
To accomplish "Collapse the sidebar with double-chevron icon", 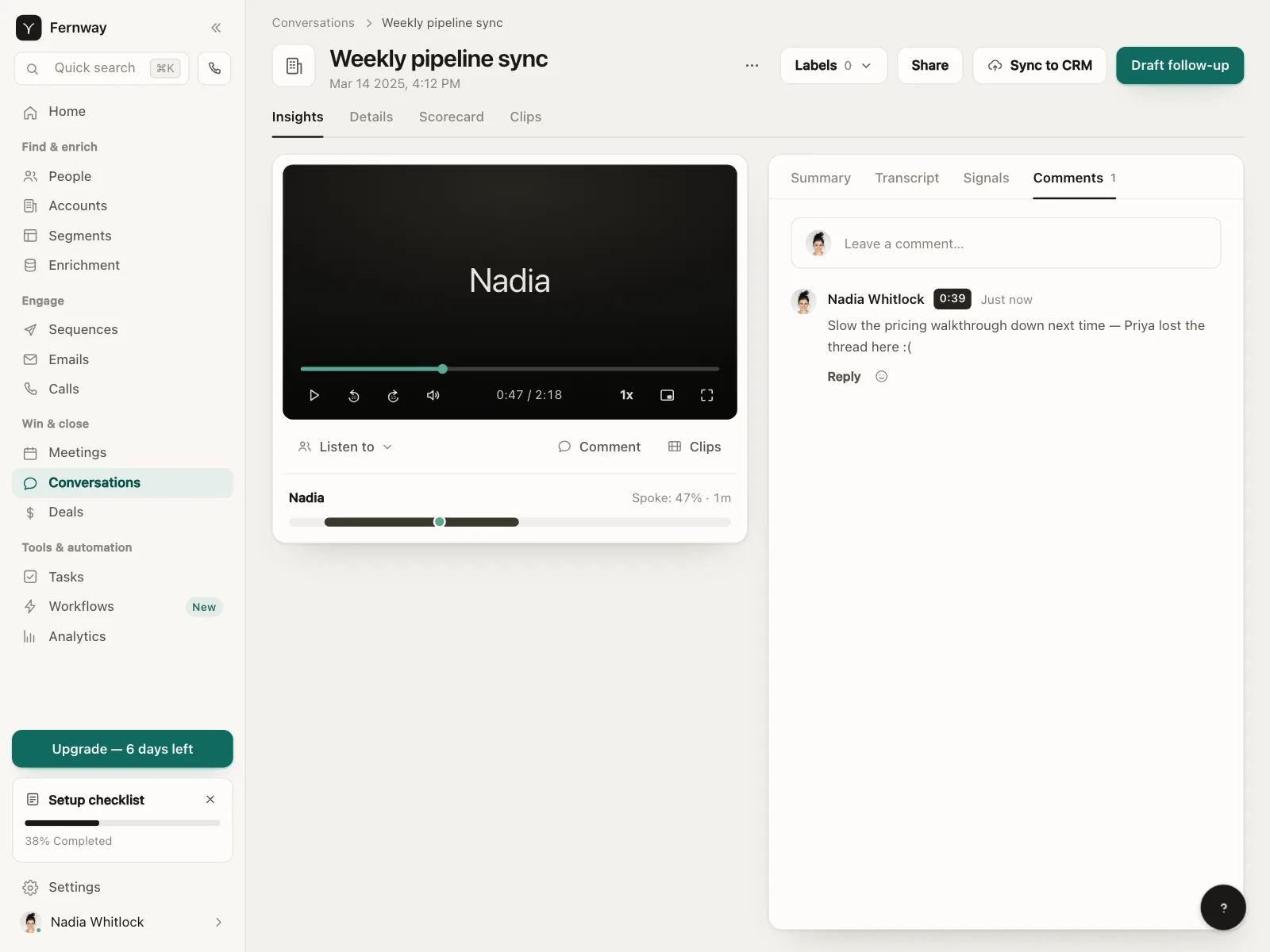I will click(x=216, y=28).
